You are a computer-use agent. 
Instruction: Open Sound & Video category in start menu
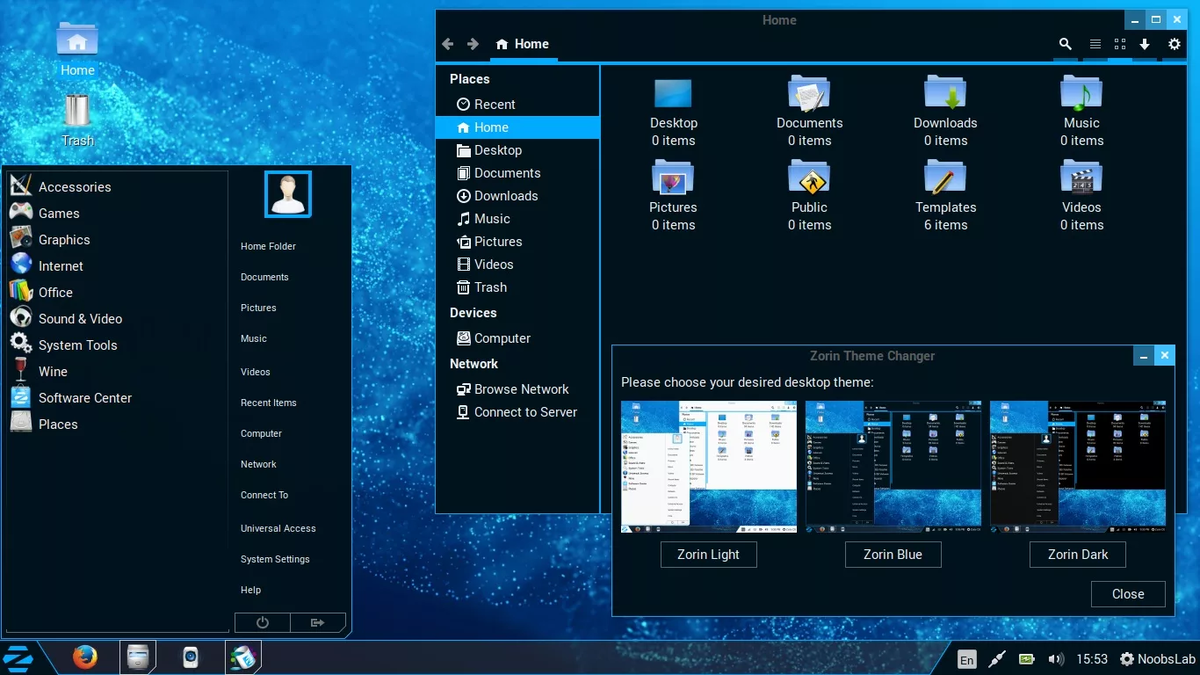pyautogui.click(x=118, y=319)
